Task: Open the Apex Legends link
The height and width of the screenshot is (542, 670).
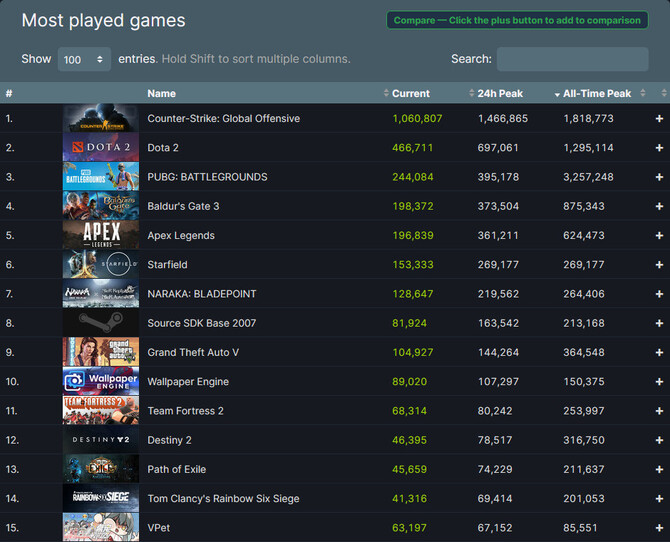Action: (x=181, y=236)
